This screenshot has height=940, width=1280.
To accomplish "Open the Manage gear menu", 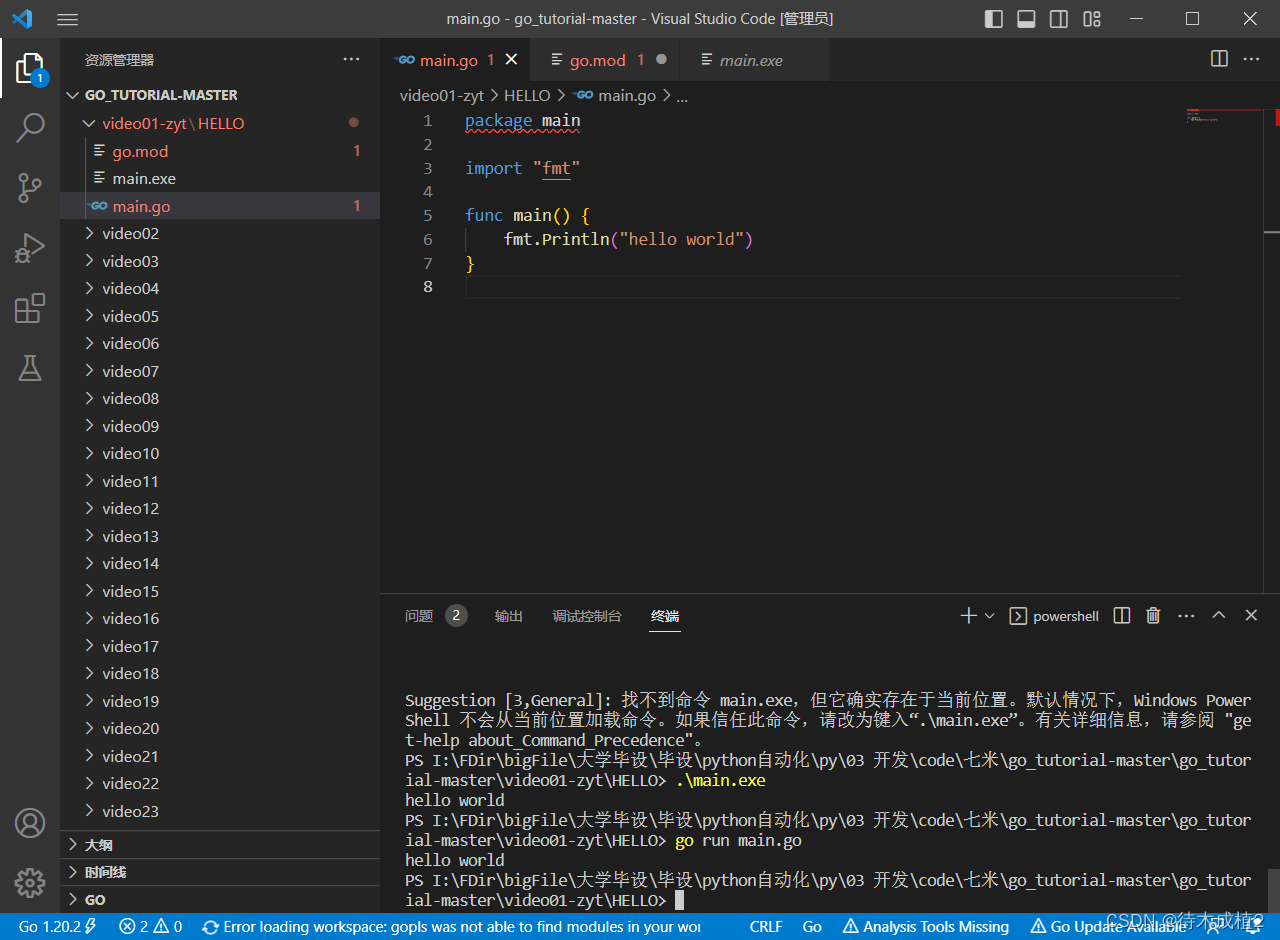I will [x=30, y=883].
